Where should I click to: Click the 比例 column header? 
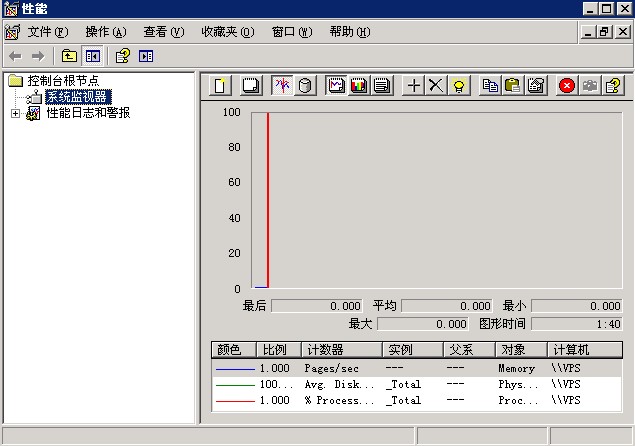click(x=279, y=350)
